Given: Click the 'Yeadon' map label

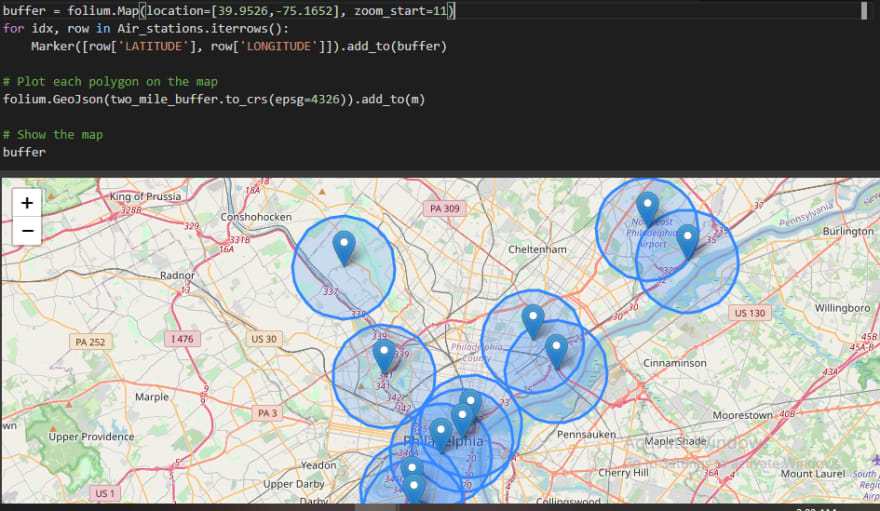Looking at the screenshot, I should pyautogui.click(x=318, y=465).
